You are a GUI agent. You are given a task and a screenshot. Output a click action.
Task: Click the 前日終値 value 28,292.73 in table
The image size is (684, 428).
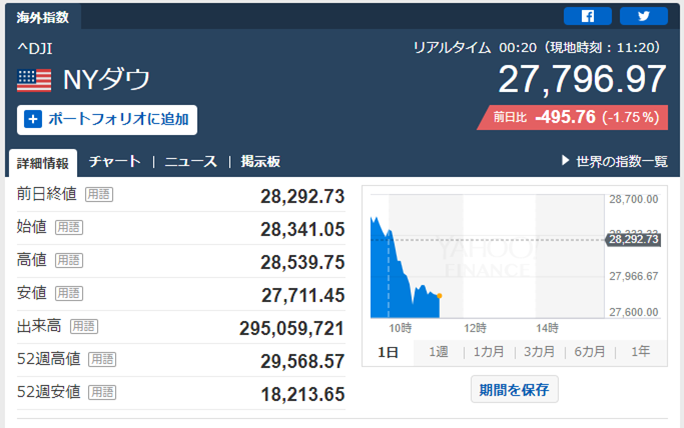(303, 196)
